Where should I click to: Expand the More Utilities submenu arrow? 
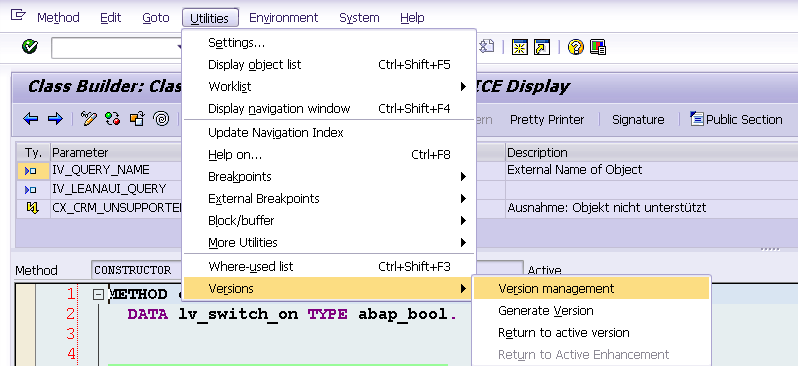463,242
